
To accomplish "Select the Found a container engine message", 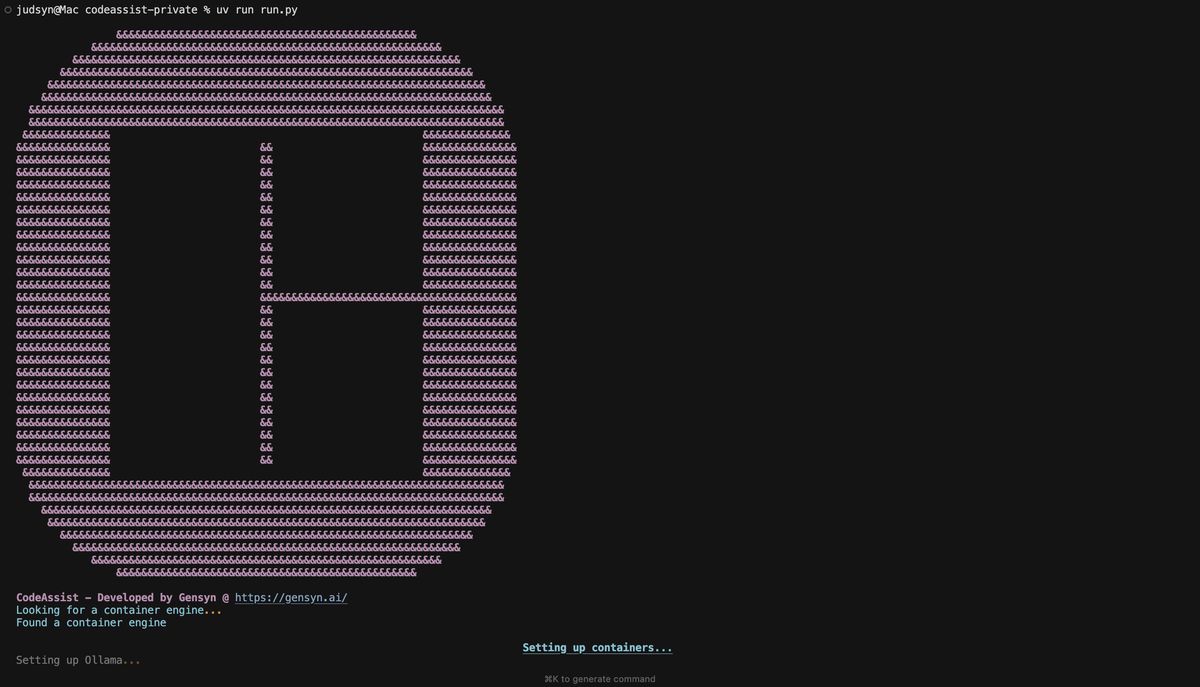I will click(x=91, y=622).
